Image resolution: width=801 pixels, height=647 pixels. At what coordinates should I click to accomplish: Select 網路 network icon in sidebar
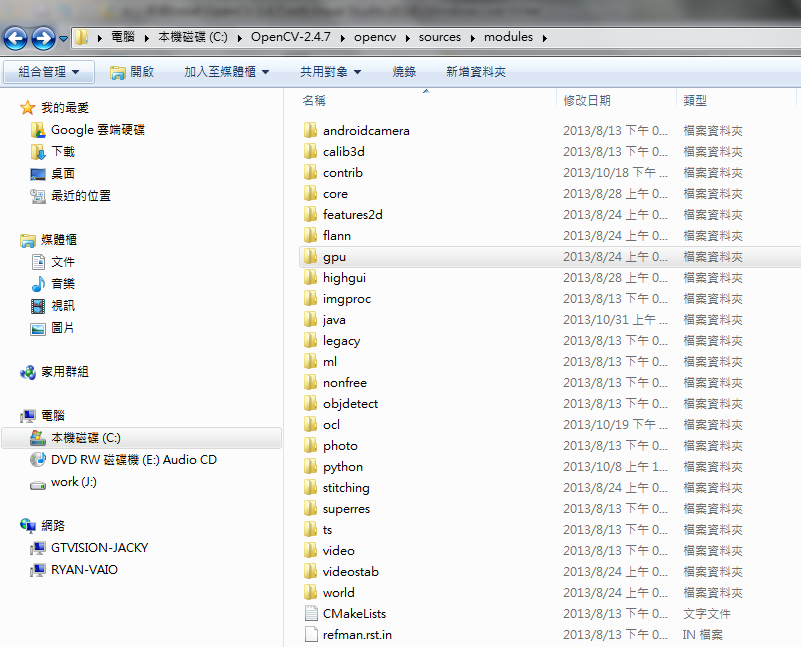pos(28,525)
